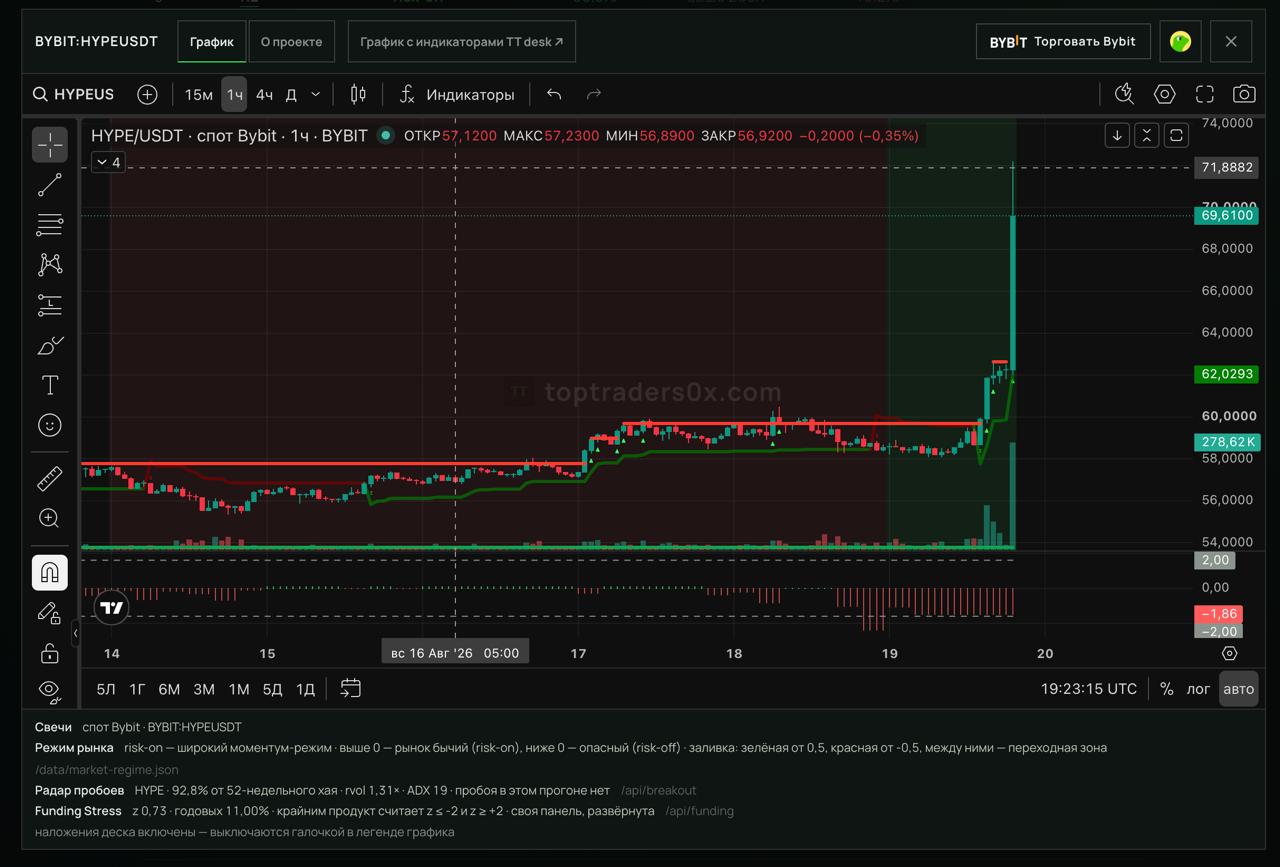The height and width of the screenshot is (867, 1280).
Task: Toggle the percent price scale
Action: pyautogui.click(x=1166, y=689)
